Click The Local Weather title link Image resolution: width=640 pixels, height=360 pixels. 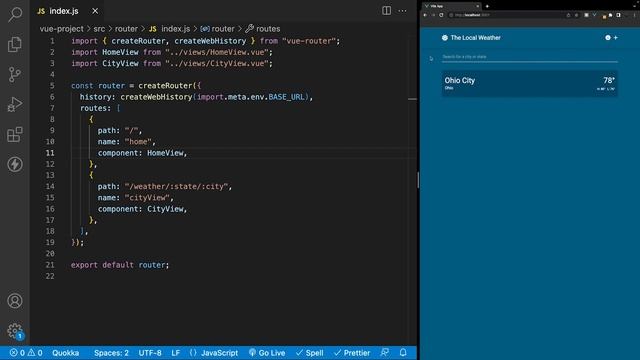pos(476,38)
